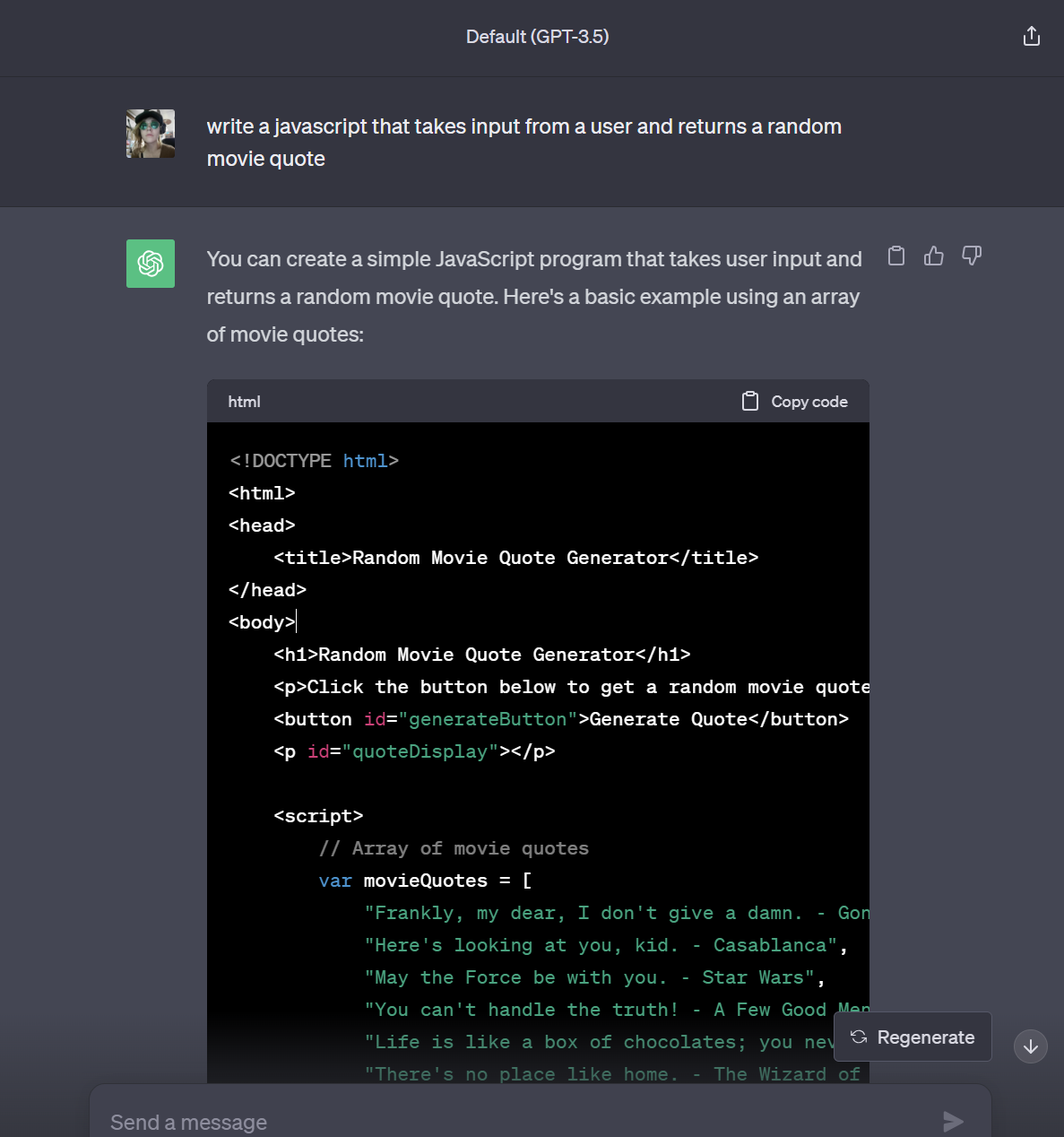Click the share conversation icon
1064x1137 pixels.
[1031, 36]
